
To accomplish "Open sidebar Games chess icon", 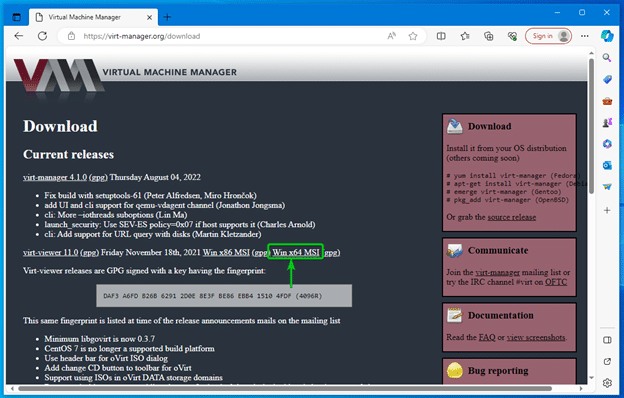I will point(607,123).
